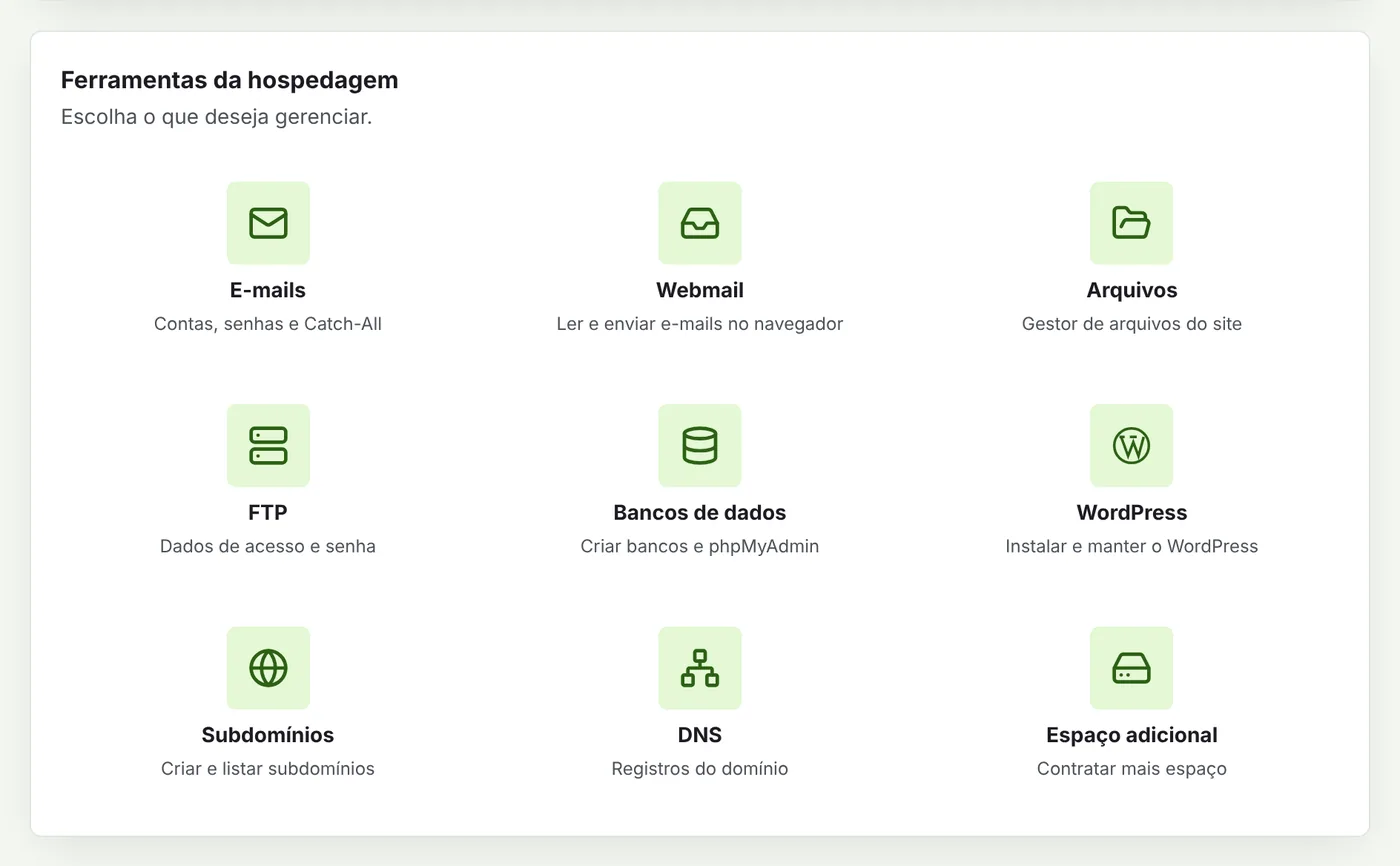Viewport: 1400px width, 866px height.
Task: Select 'Criar bancos e phpMyAdmin' text
Action: click(700, 546)
